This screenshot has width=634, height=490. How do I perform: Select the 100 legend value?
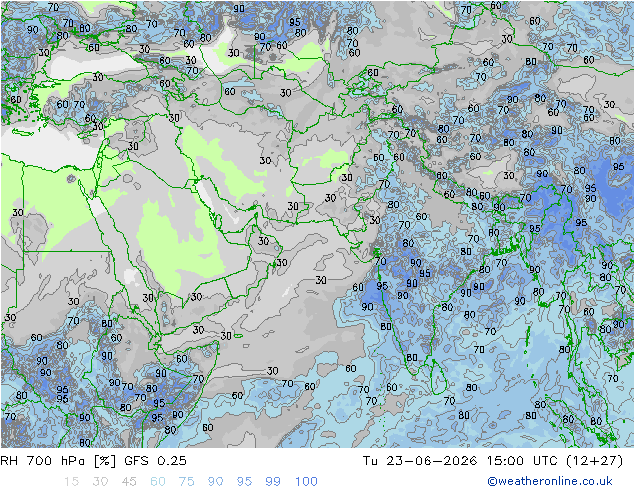click(x=306, y=482)
